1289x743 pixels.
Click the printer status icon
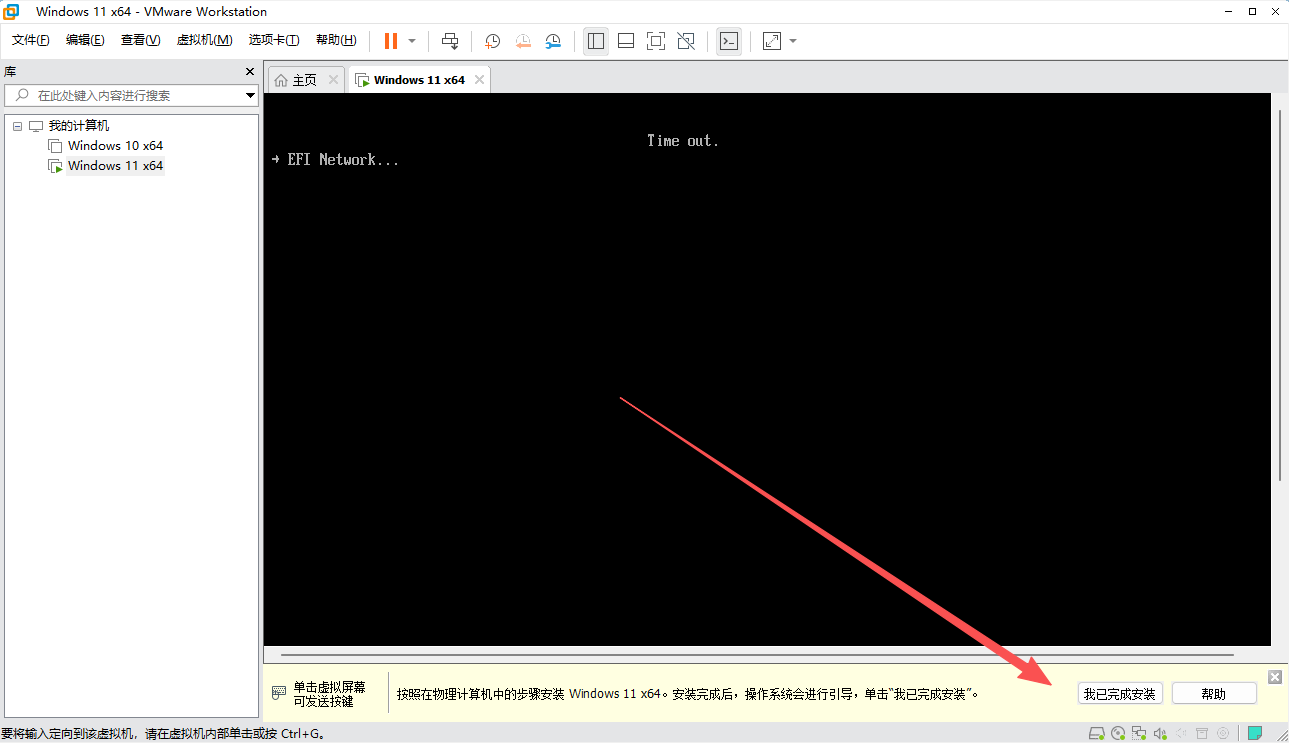1203,733
